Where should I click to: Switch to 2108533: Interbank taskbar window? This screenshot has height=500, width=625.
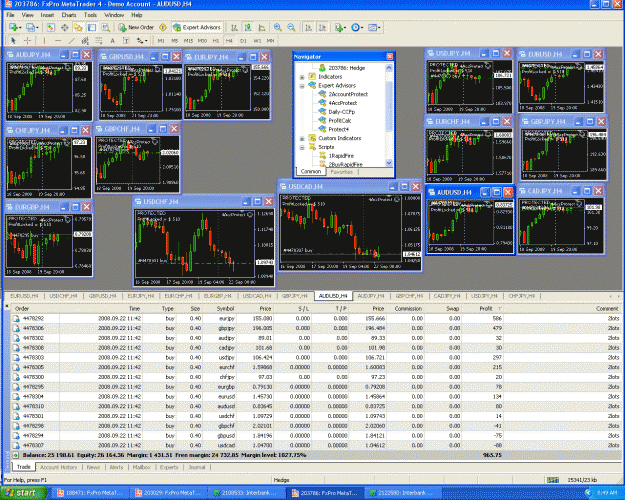pyautogui.click(x=248, y=493)
